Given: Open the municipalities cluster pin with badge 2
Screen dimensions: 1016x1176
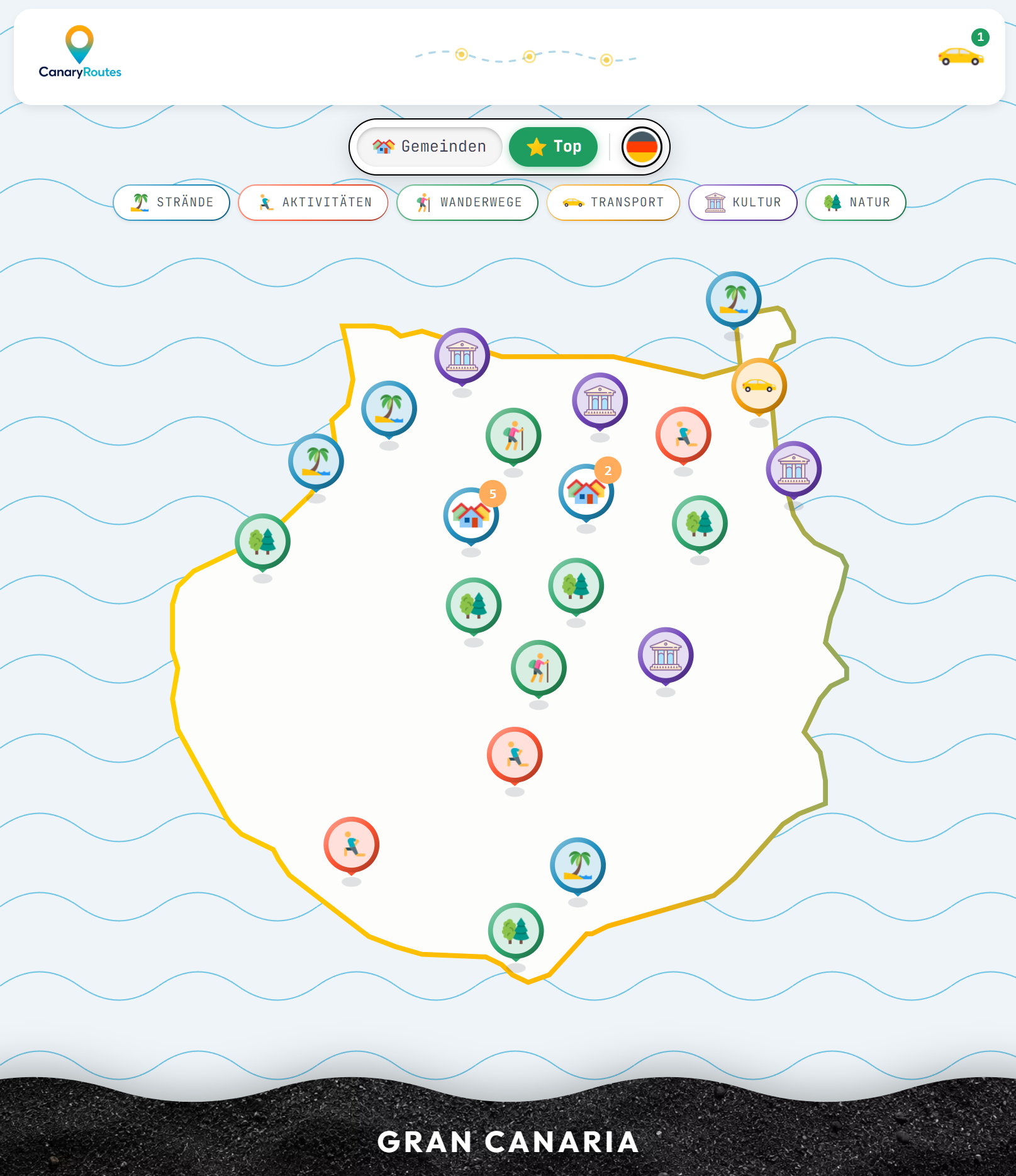Looking at the screenshot, I should (x=586, y=492).
